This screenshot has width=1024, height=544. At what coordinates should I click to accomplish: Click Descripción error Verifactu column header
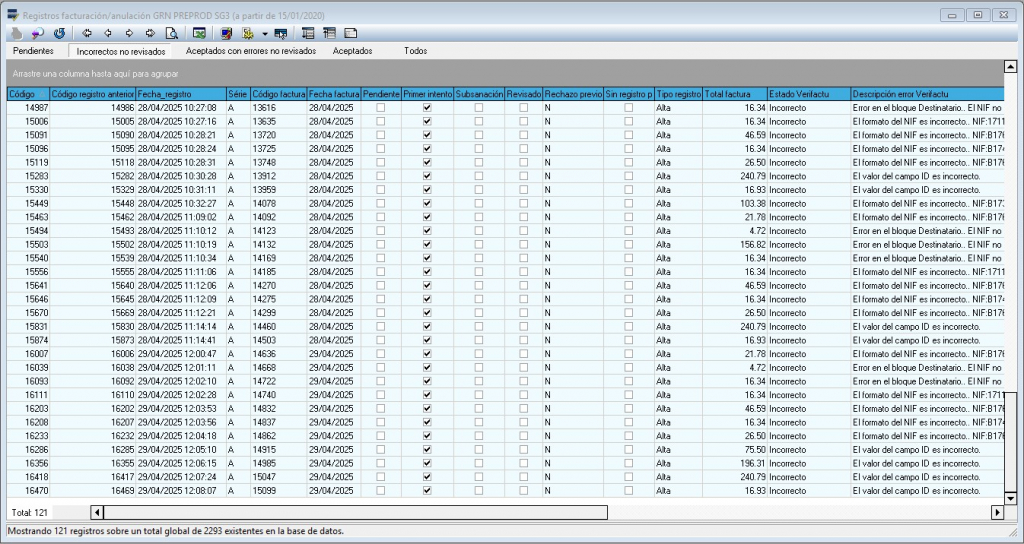tap(927, 95)
